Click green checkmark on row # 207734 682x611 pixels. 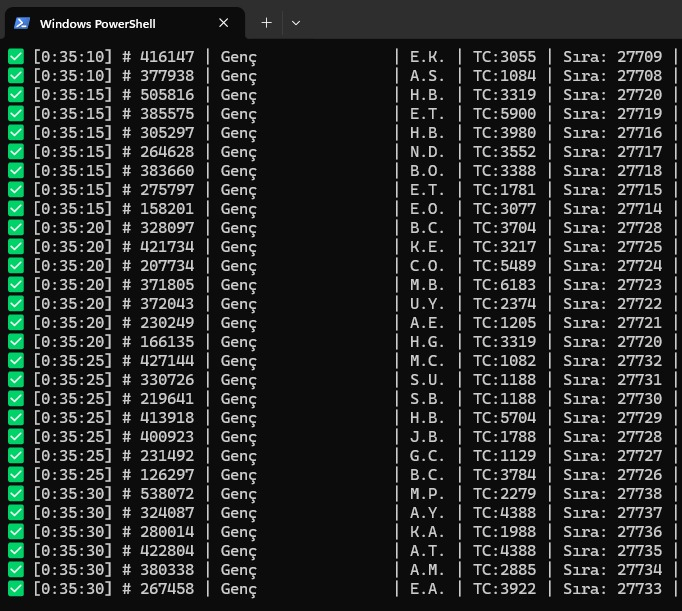(16, 266)
